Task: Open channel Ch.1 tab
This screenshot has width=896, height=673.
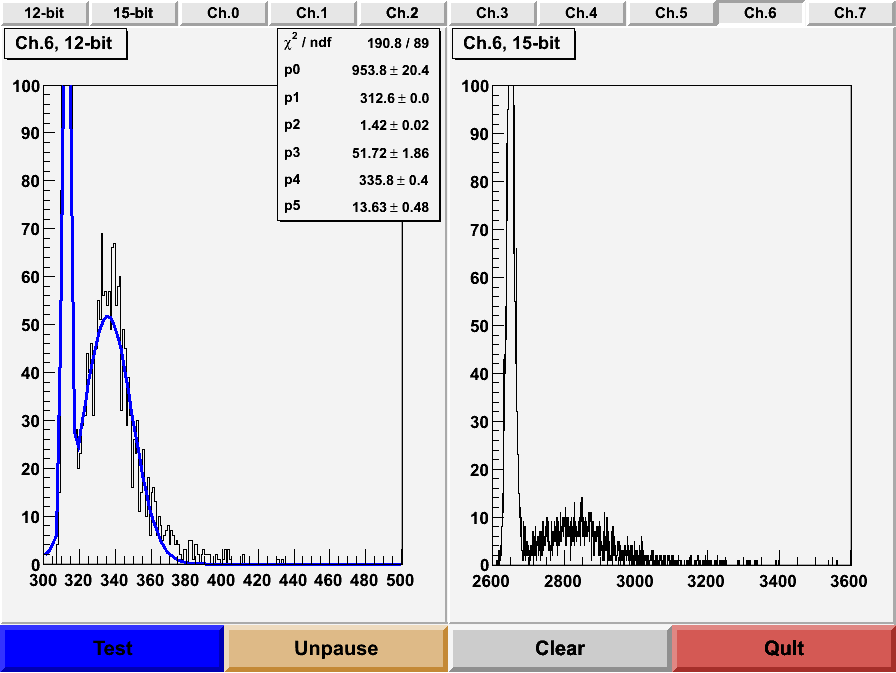Action: [x=312, y=13]
